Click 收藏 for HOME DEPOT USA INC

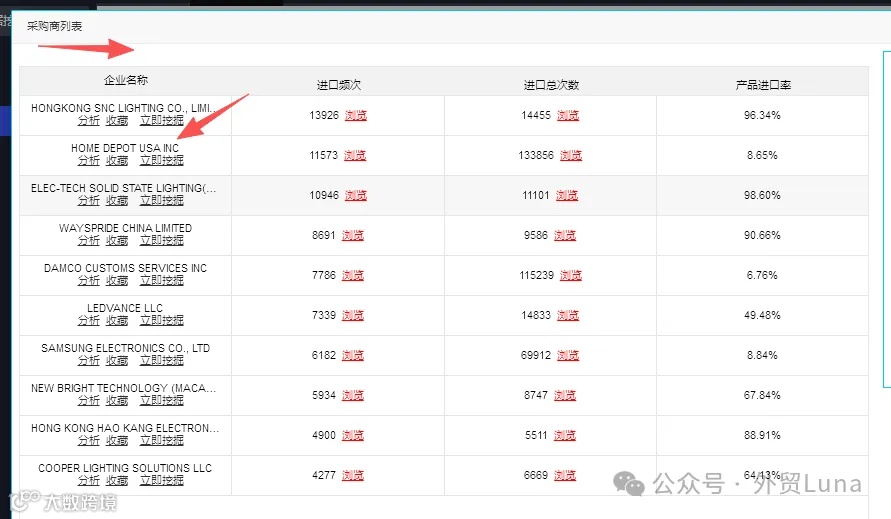click(x=117, y=160)
